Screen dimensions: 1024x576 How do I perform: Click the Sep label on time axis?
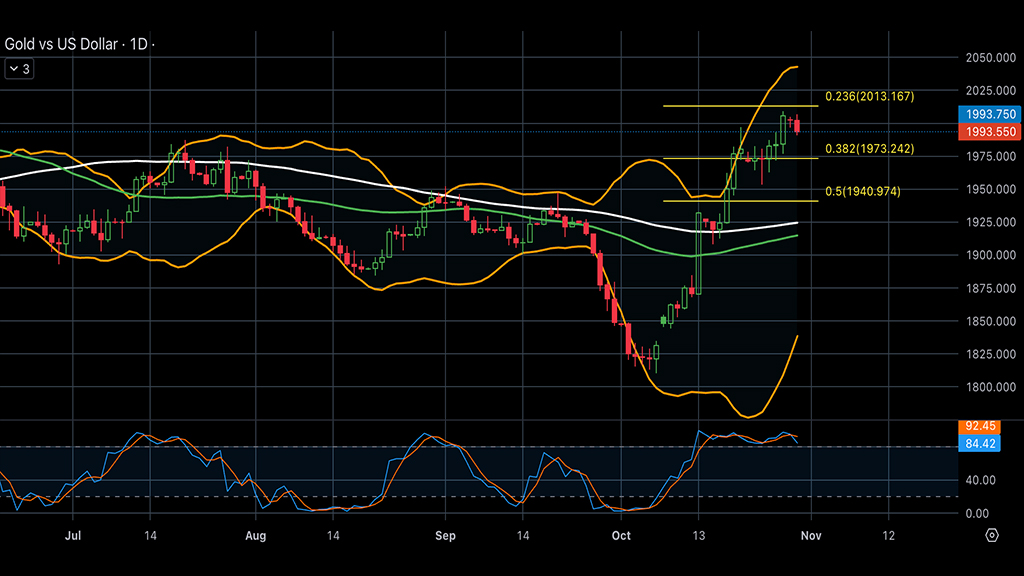pyautogui.click(x=445, y=536)
